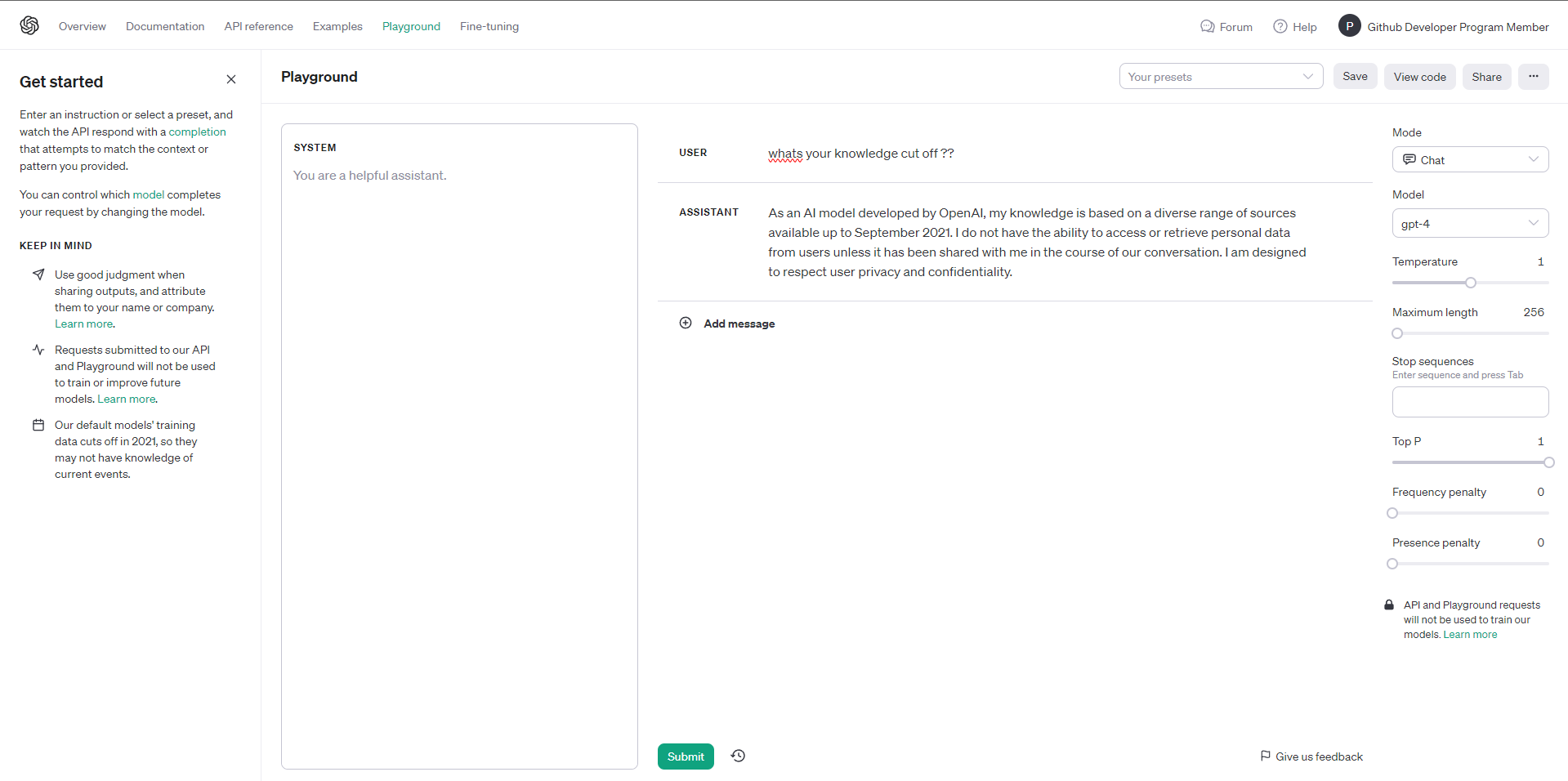Click the OpenAI logo
1568x781 pixels.
click(29, 25)
